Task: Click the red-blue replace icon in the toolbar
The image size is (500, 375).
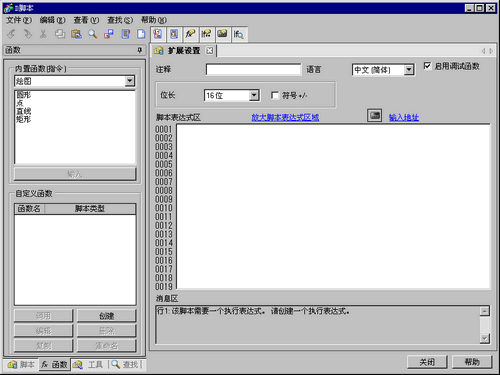Action: [109, 34]
